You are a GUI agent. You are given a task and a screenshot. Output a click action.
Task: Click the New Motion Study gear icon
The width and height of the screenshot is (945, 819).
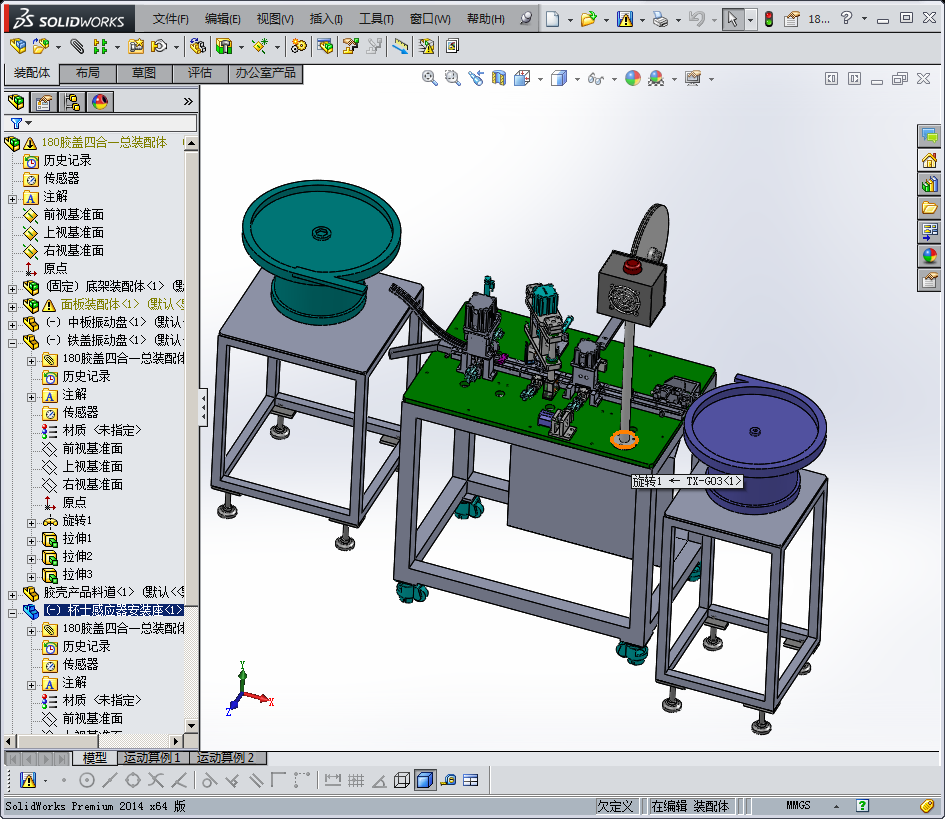(x=298, y=46)
